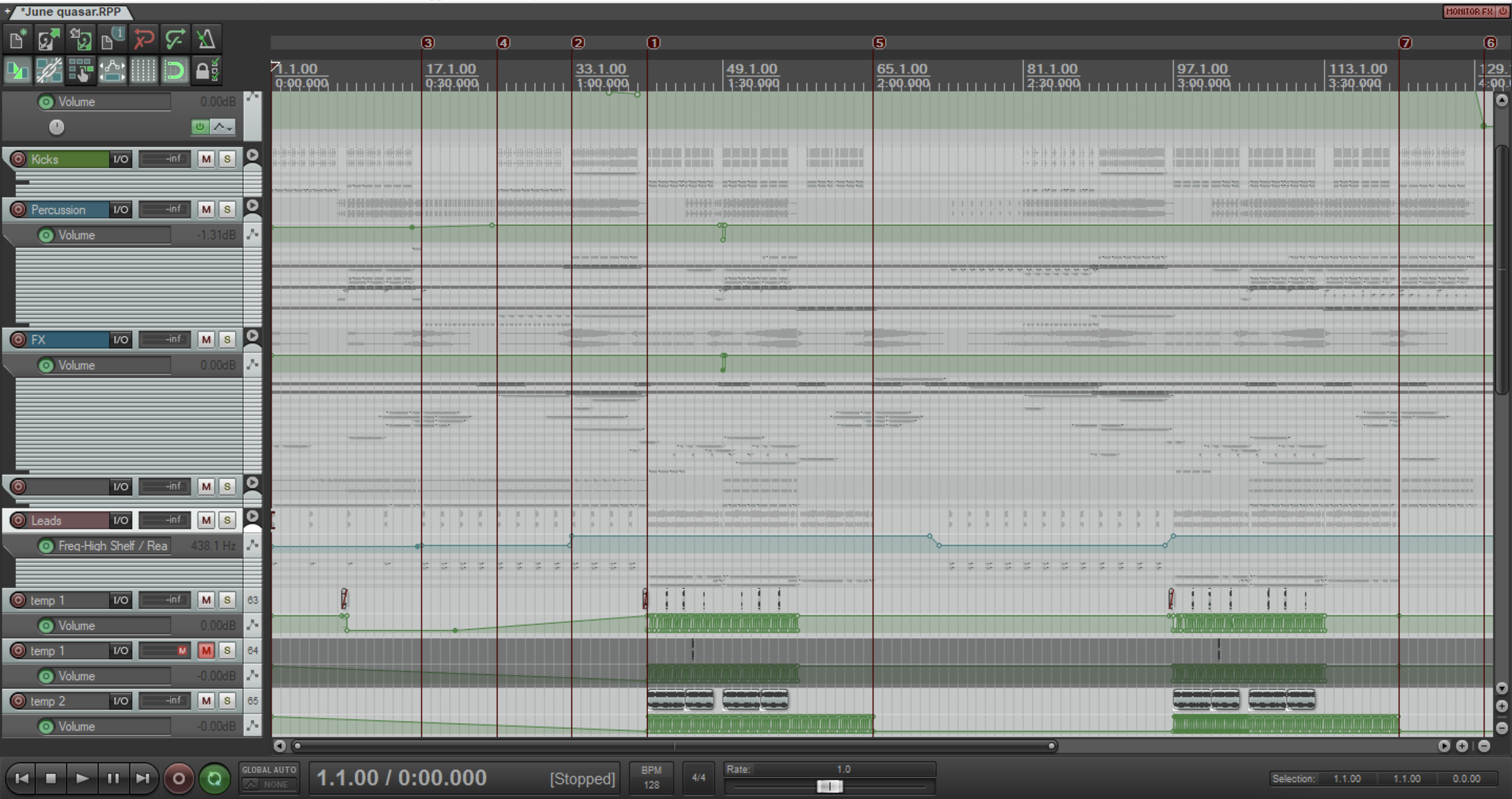Toggle the green repeat loop button

tap(214, 779)
